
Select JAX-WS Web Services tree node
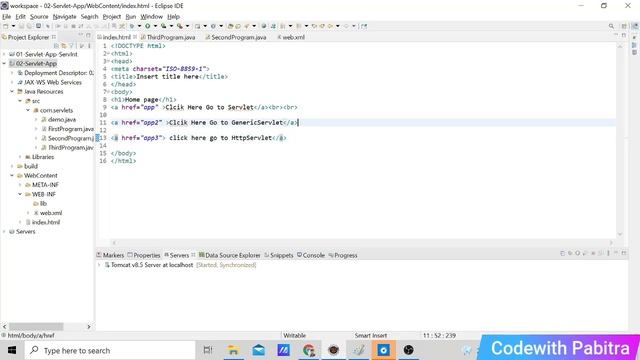tap(53, 82)
